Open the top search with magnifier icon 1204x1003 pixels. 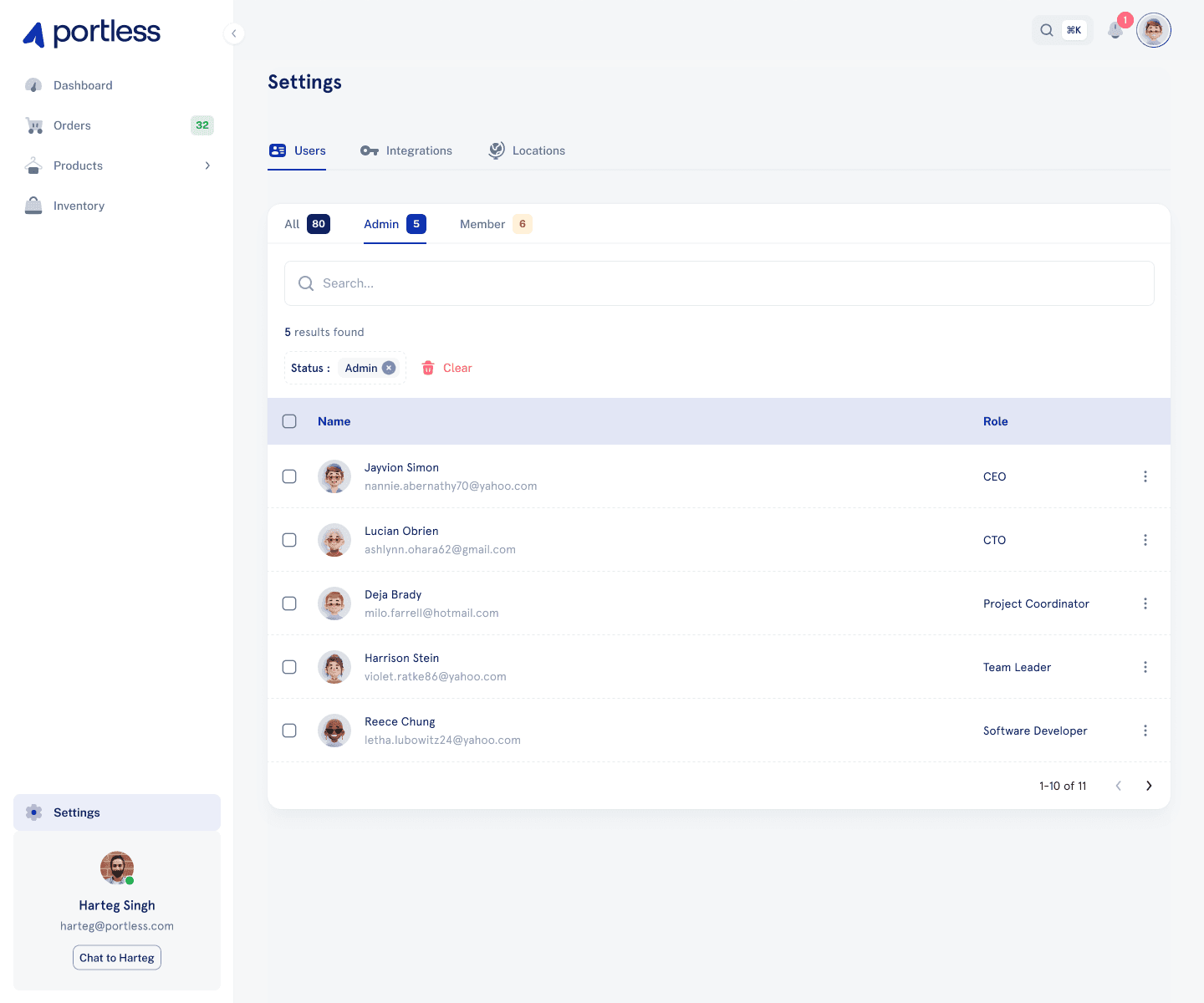point(1047,30)
